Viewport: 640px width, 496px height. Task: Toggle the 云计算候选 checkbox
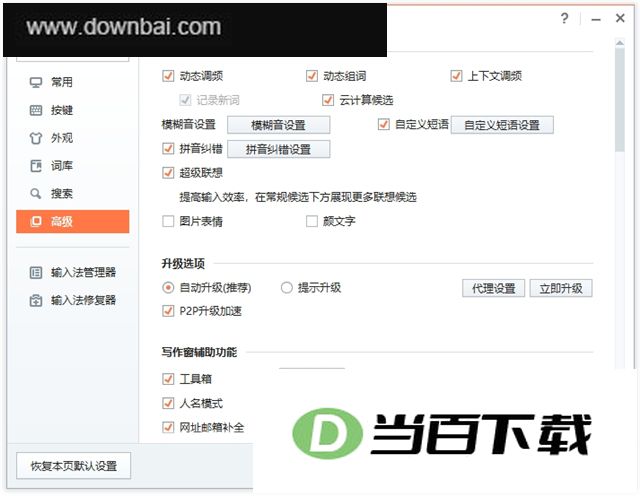click(328, 100)
